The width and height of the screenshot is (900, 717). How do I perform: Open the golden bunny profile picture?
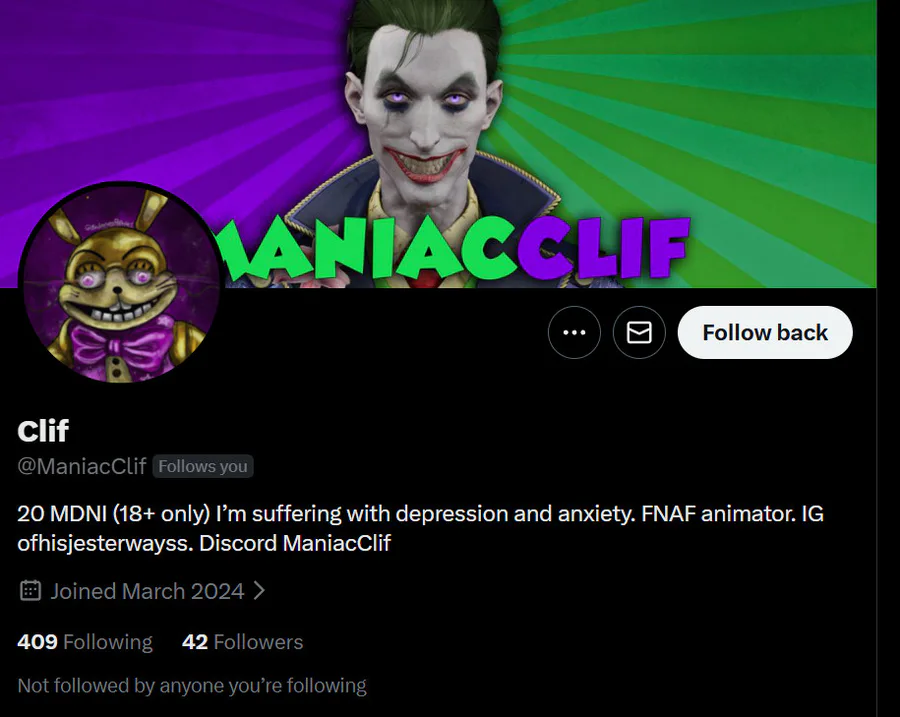(x=121, y=282)
